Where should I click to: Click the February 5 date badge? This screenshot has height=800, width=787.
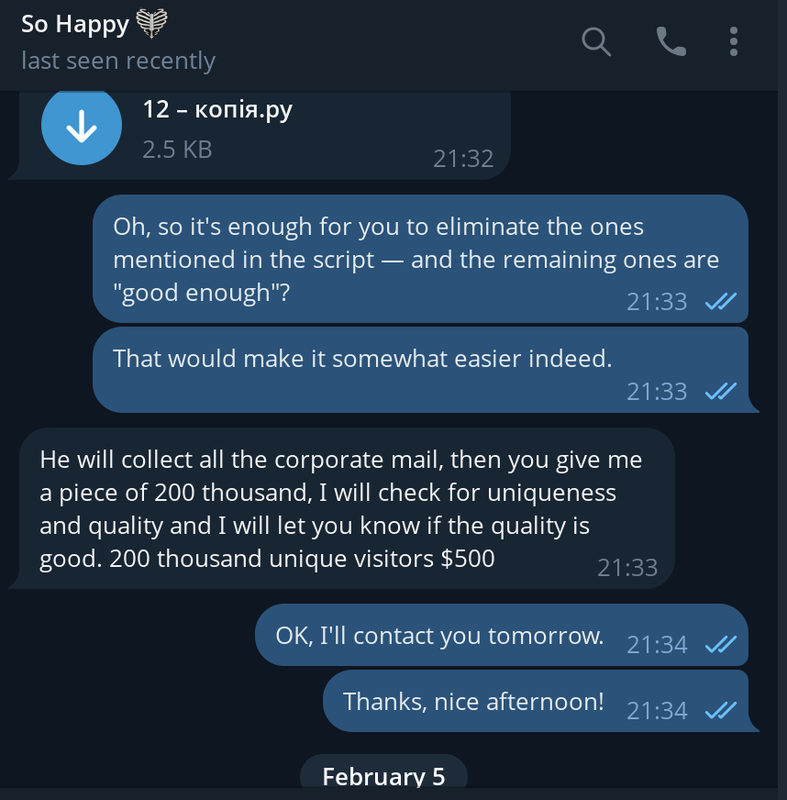(384, 776)
